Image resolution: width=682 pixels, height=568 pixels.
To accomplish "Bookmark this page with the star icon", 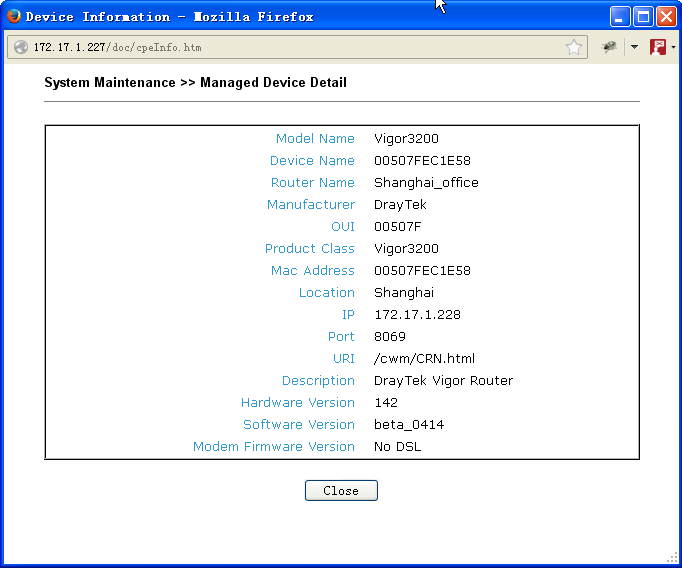I will (574, 47).
